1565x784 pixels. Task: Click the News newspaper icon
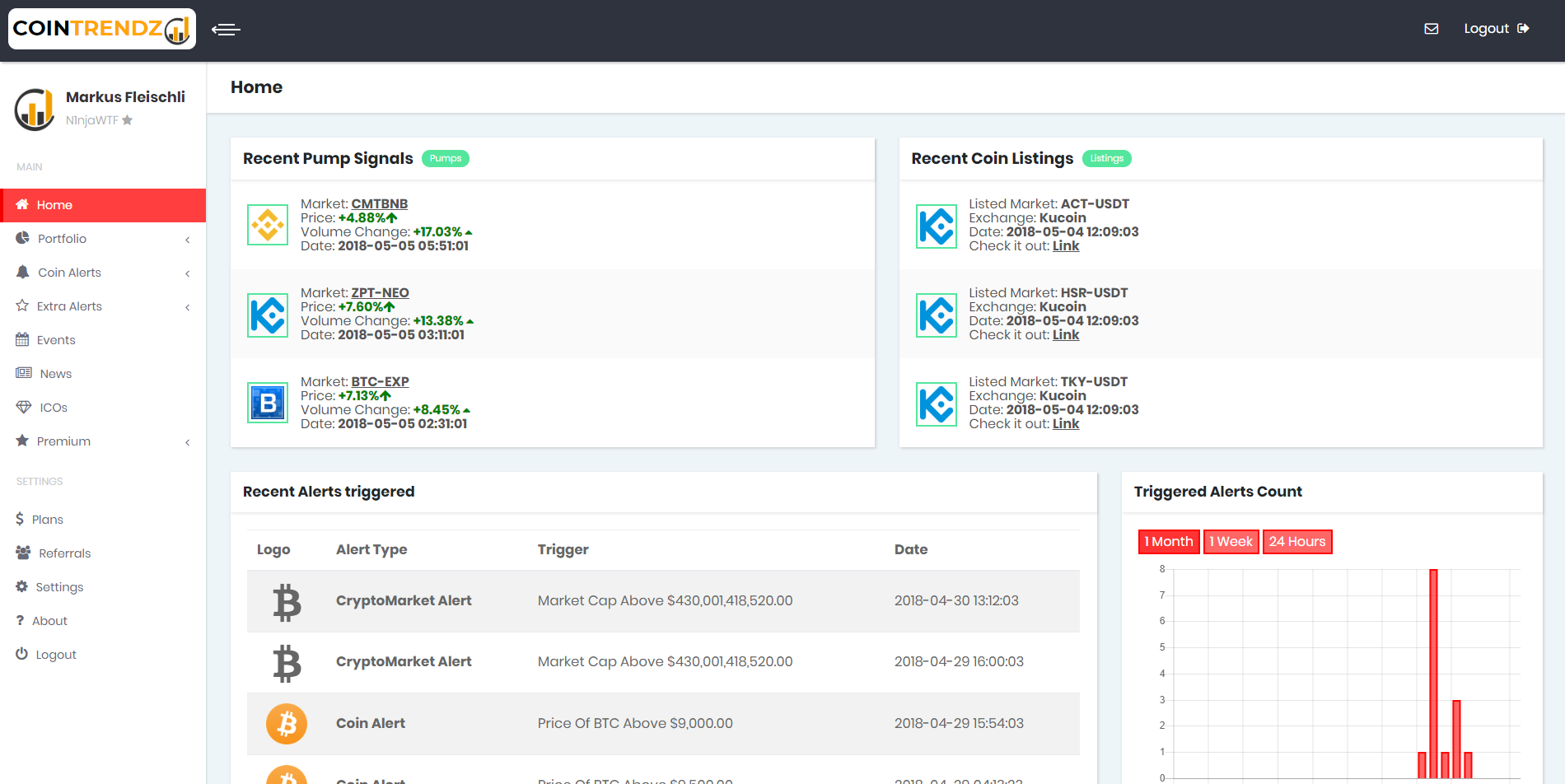(24, 373)
